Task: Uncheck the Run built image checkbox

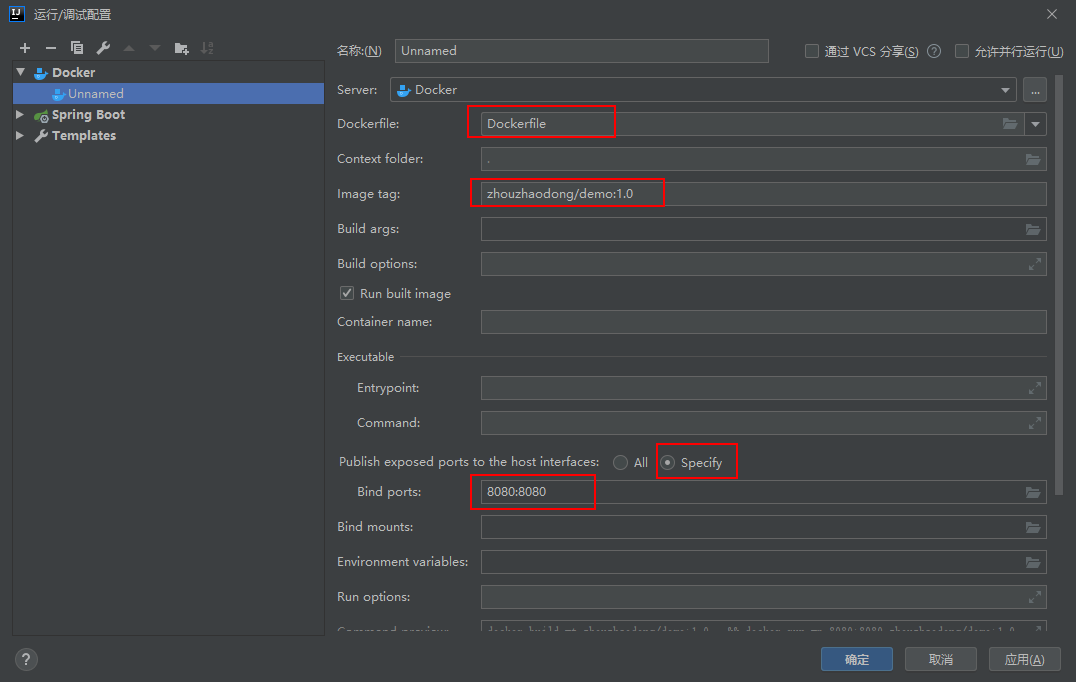Action: point(347,293)
